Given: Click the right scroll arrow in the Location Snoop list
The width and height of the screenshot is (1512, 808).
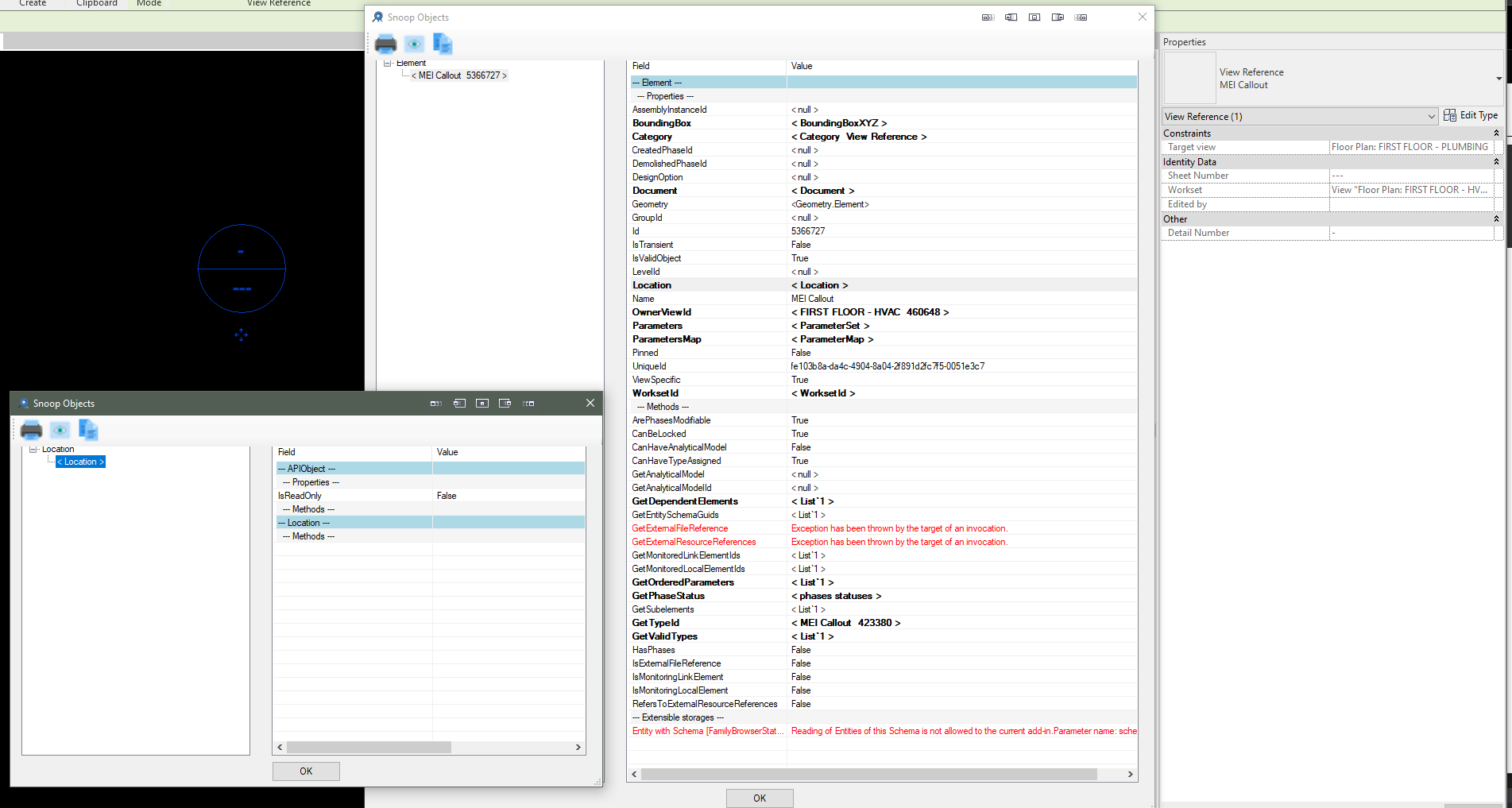Looking at the screenshot, I should coord(578,748).
